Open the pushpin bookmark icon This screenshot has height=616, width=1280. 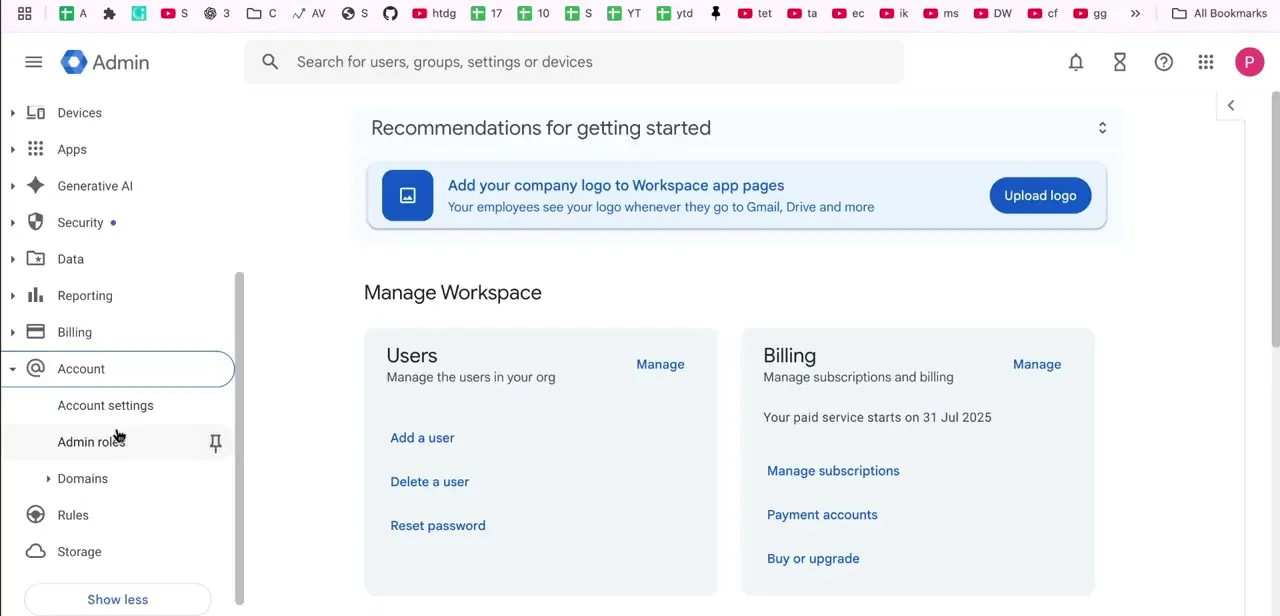(716, 13)
